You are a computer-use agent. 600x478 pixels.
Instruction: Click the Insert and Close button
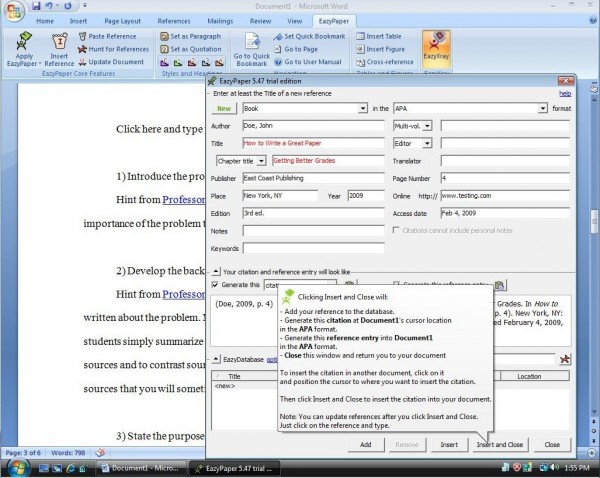[x=500, y=445]
